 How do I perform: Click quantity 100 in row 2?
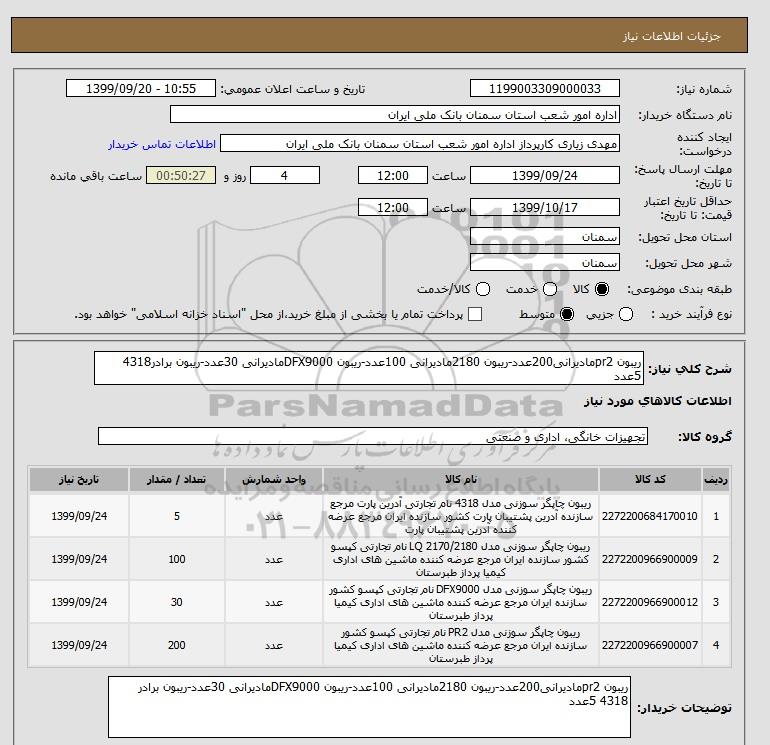pos(177,559)
